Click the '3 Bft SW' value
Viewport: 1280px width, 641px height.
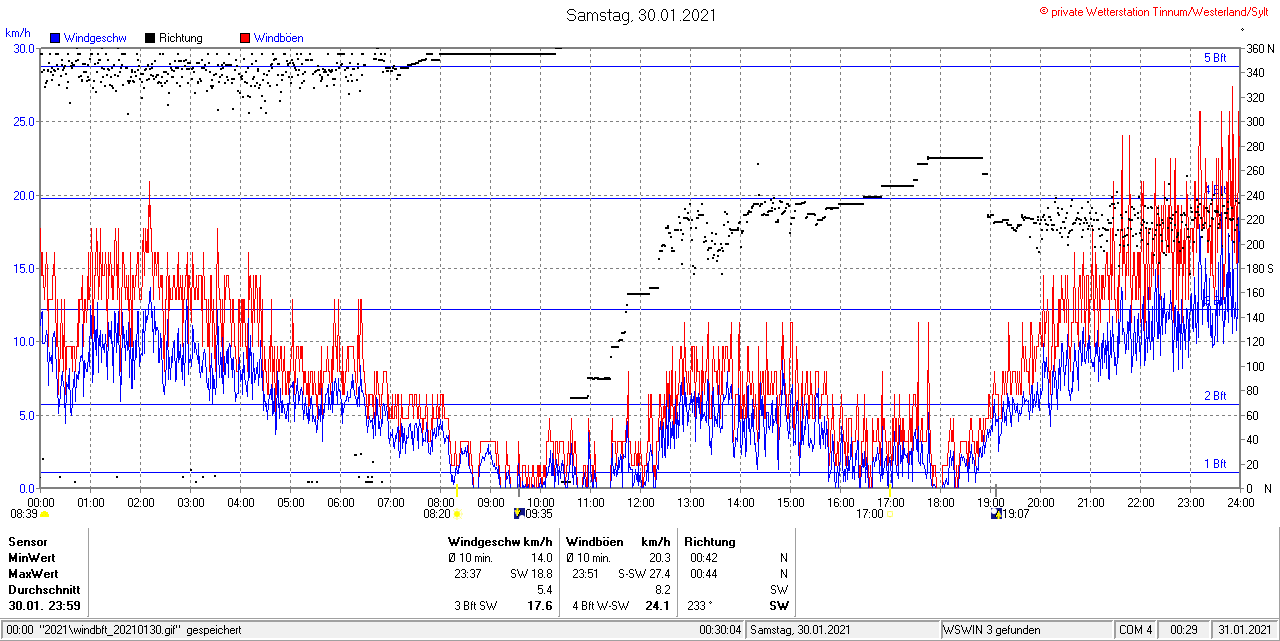tap(475, 606)
